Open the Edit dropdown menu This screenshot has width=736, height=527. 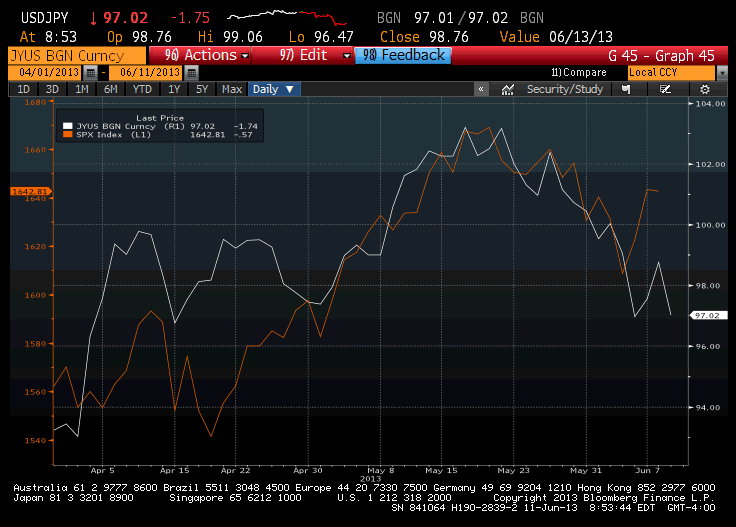(304, 55)
